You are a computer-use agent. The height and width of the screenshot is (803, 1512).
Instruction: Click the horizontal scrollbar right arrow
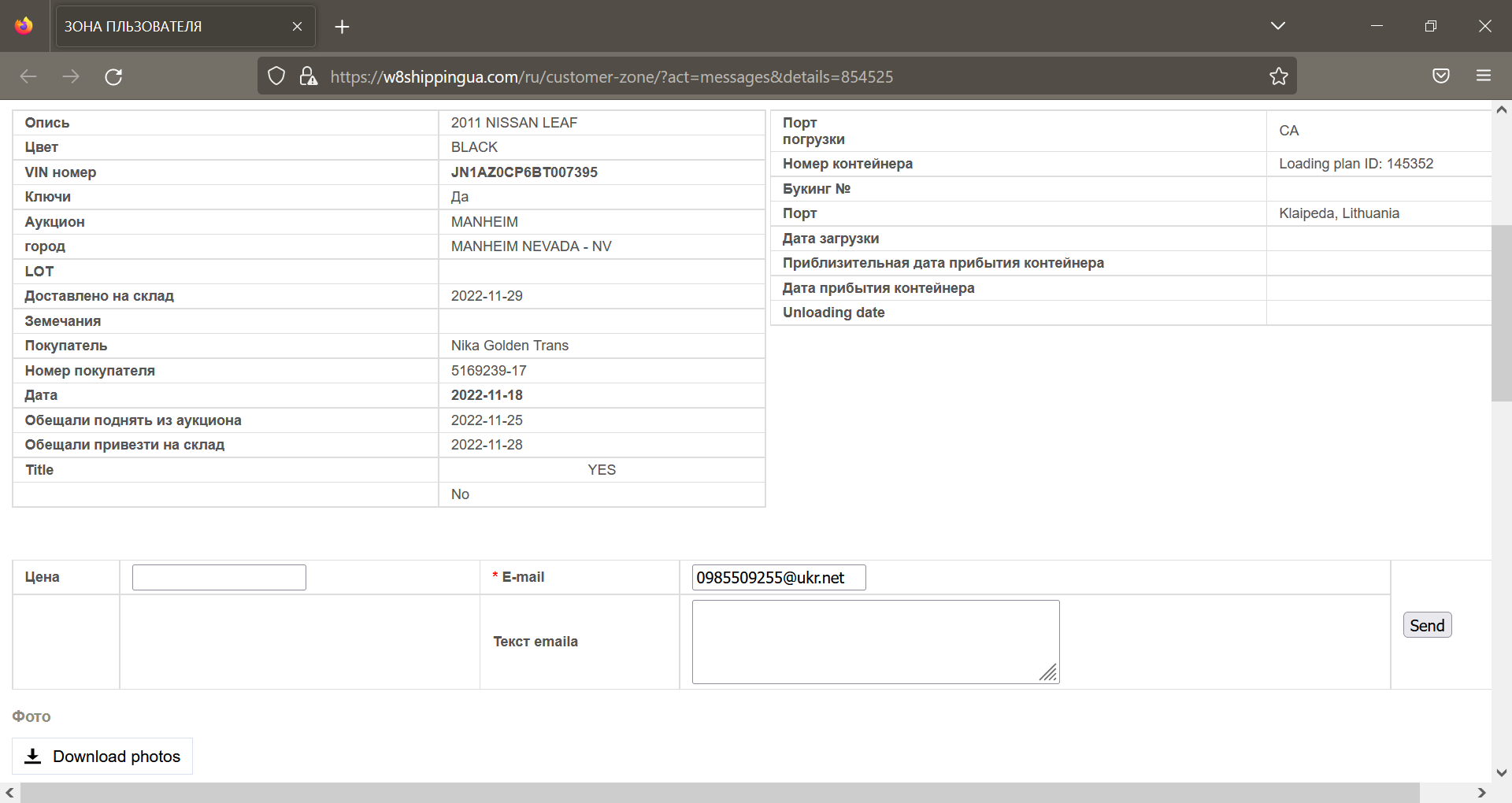coord(1481,793)
